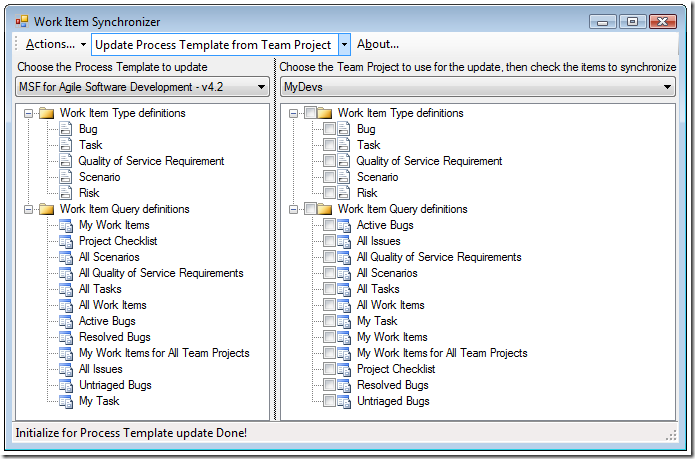695x459 pixels.
Task: Click the Bug document icon in the left tree
Action: point(66,129)
